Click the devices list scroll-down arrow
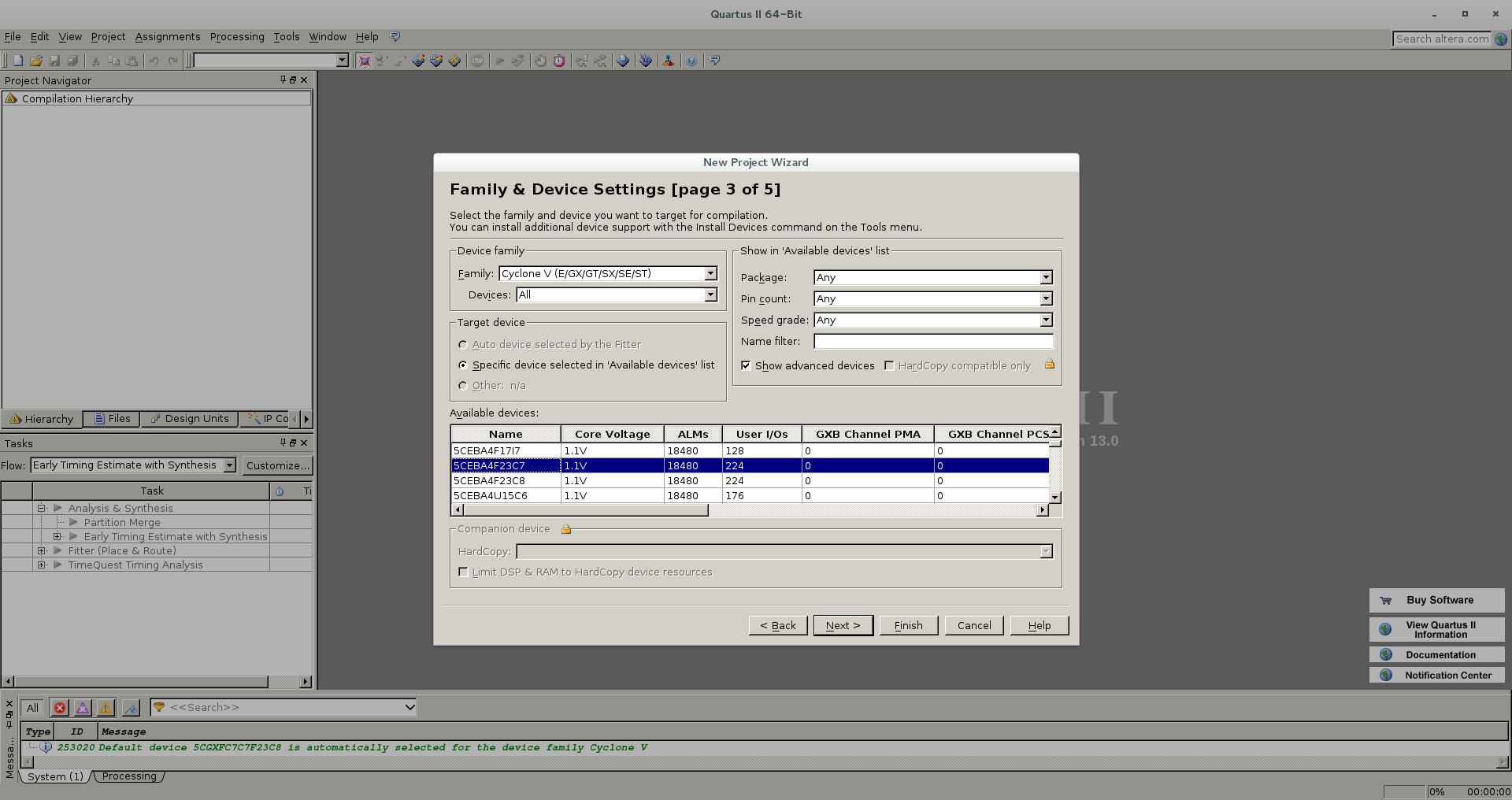 [1055, 497]
